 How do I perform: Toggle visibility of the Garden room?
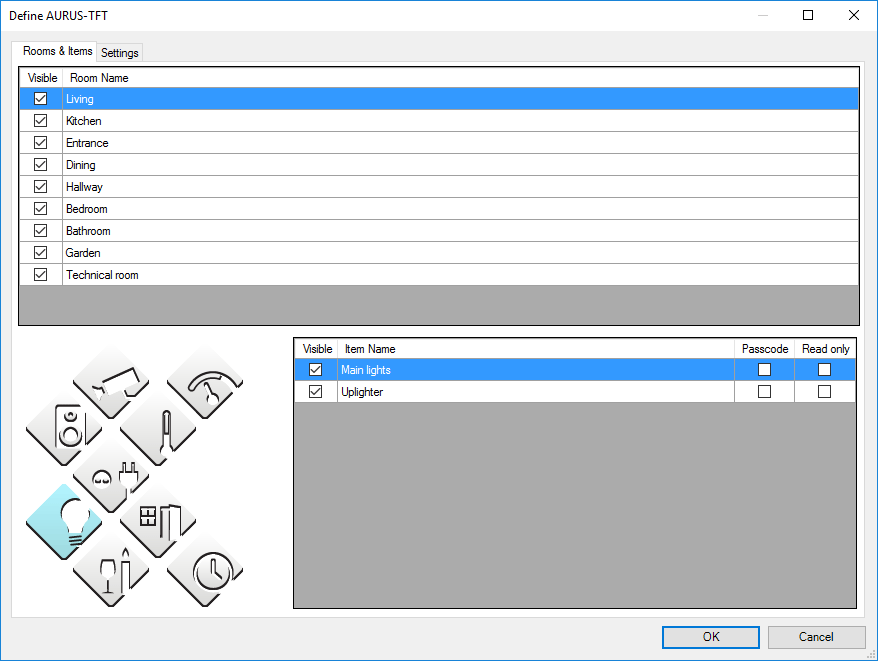click(41, 253)
